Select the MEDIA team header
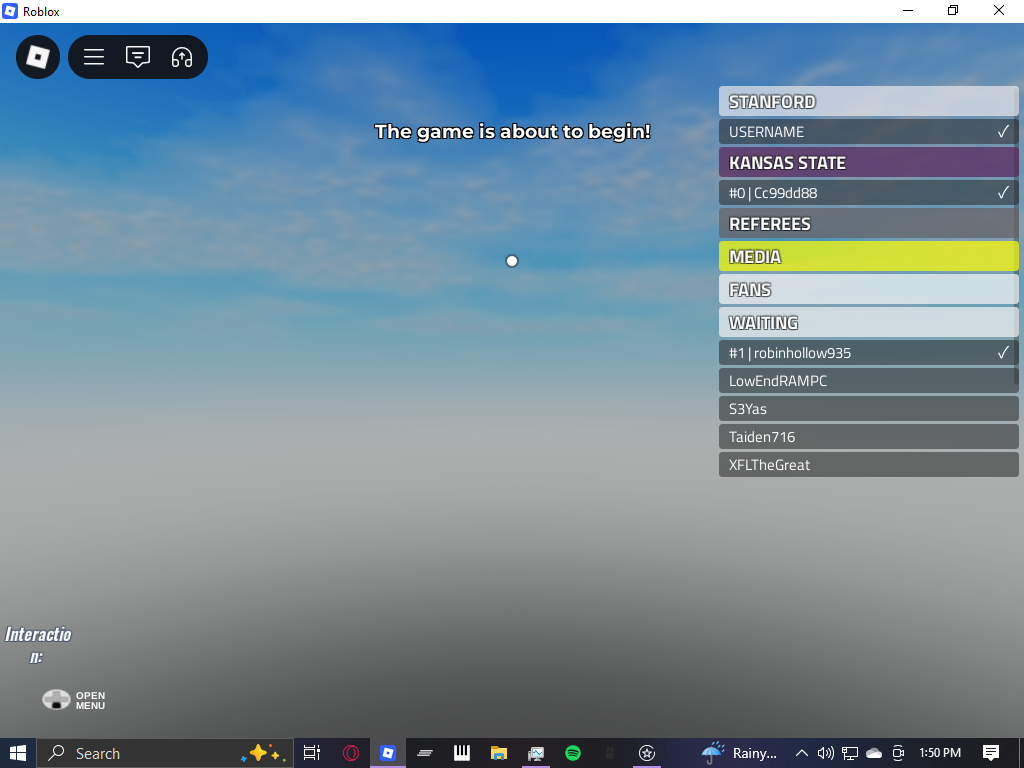1024x768 pixels. [x=869, y=256]
